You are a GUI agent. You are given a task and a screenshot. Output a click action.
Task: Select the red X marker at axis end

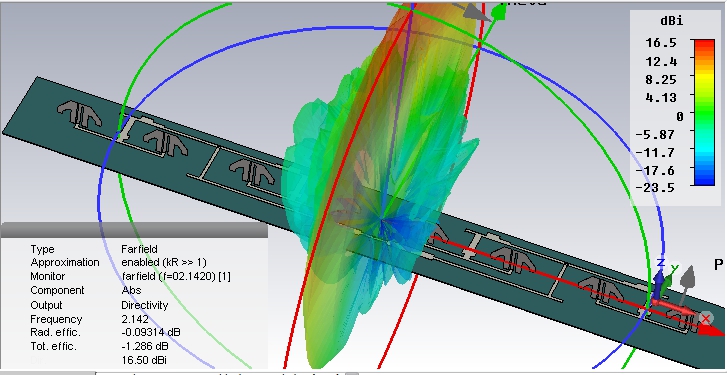pos(706,318)
